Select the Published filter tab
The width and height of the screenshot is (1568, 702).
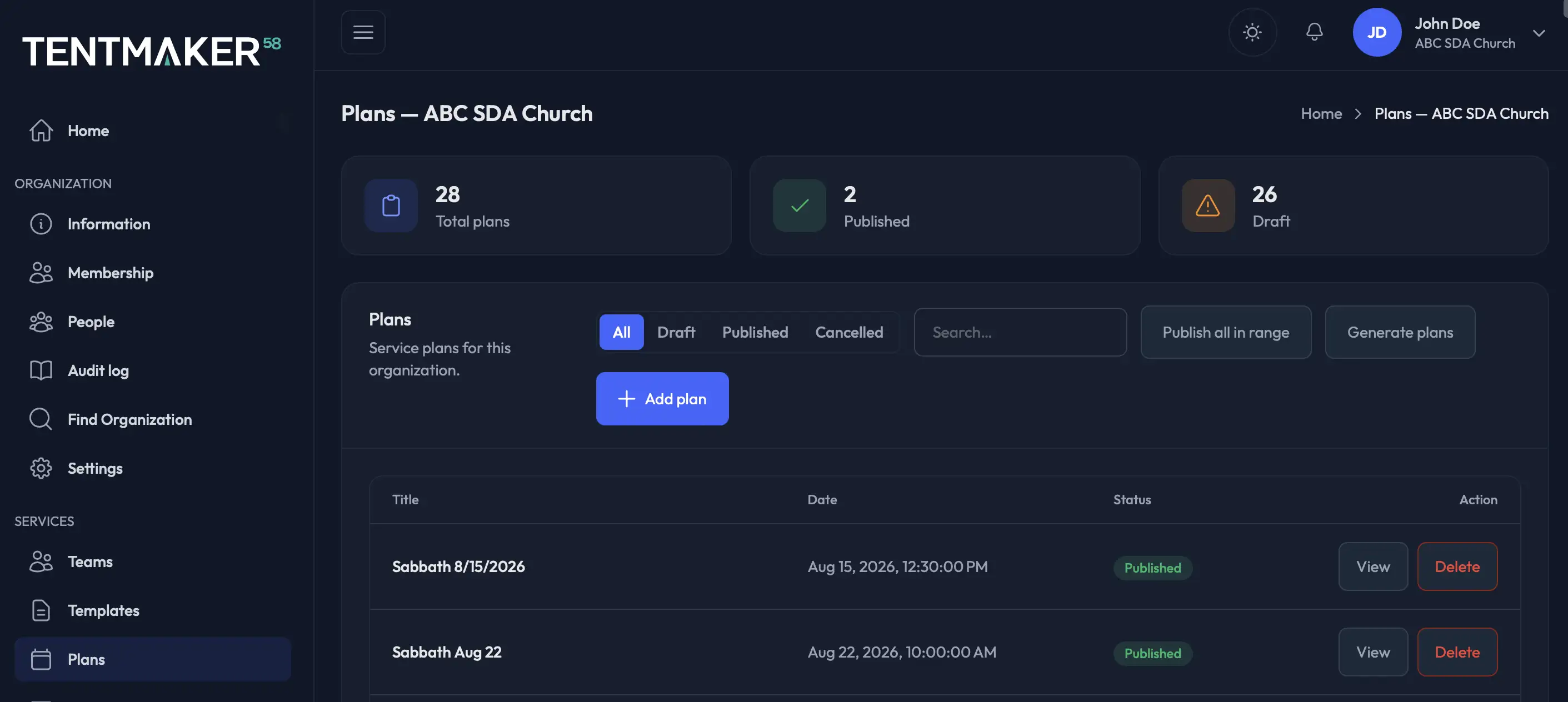(755, 332)
